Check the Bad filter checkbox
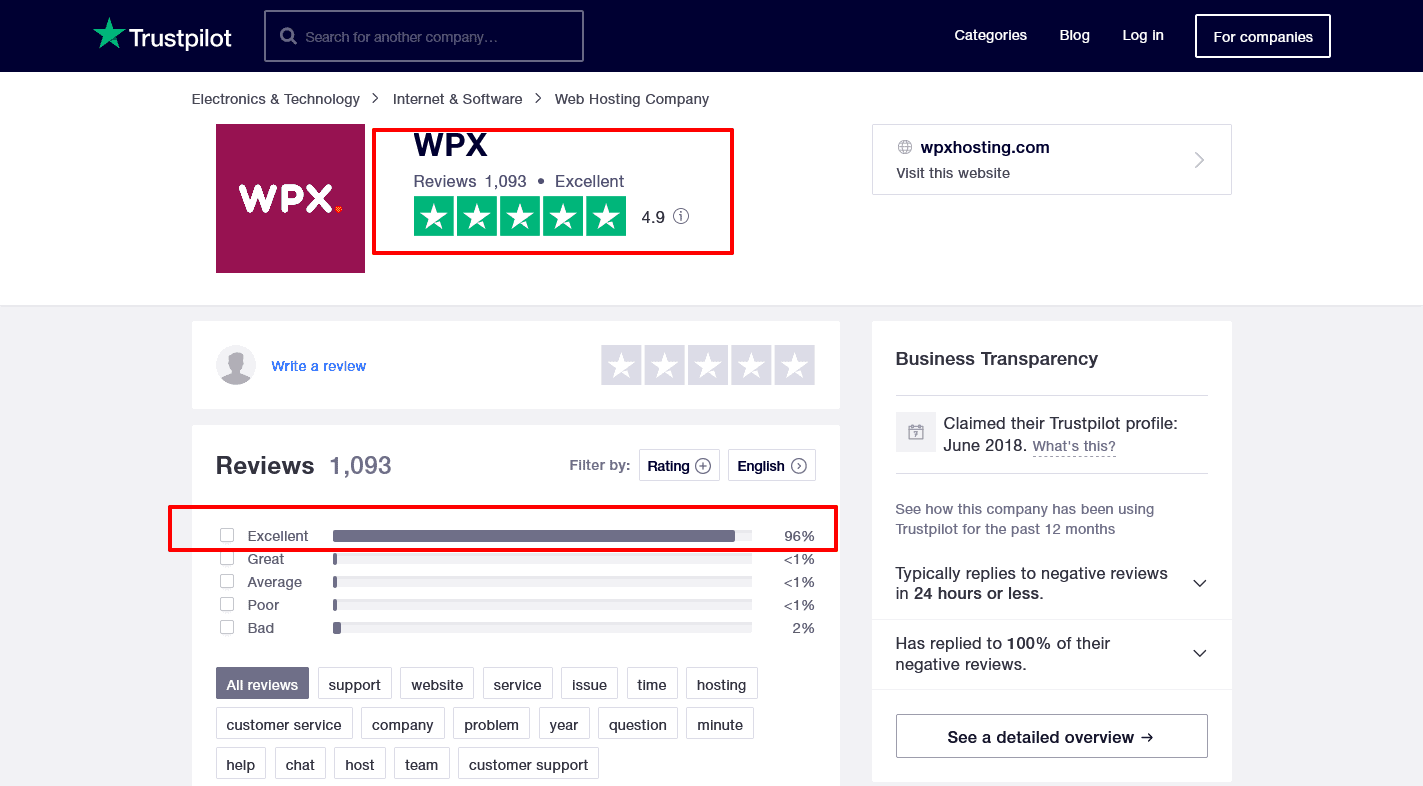The height and width of the screenshot is (786, 1423). tap(227, 628)
